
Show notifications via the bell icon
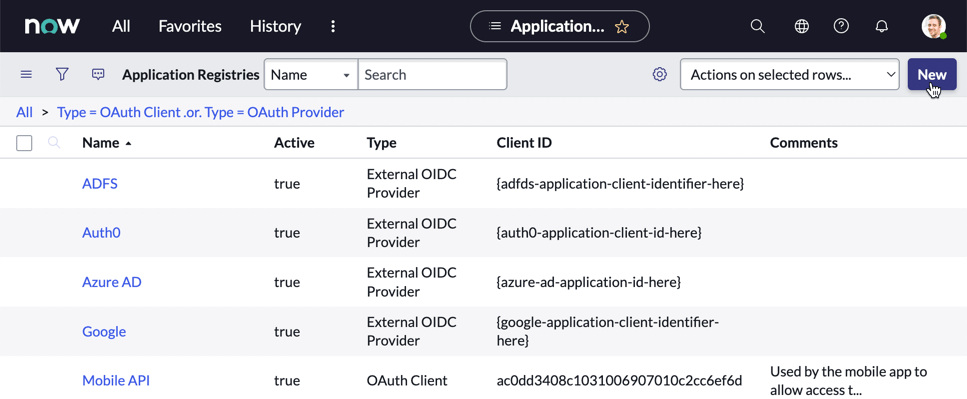pos(882,26)
